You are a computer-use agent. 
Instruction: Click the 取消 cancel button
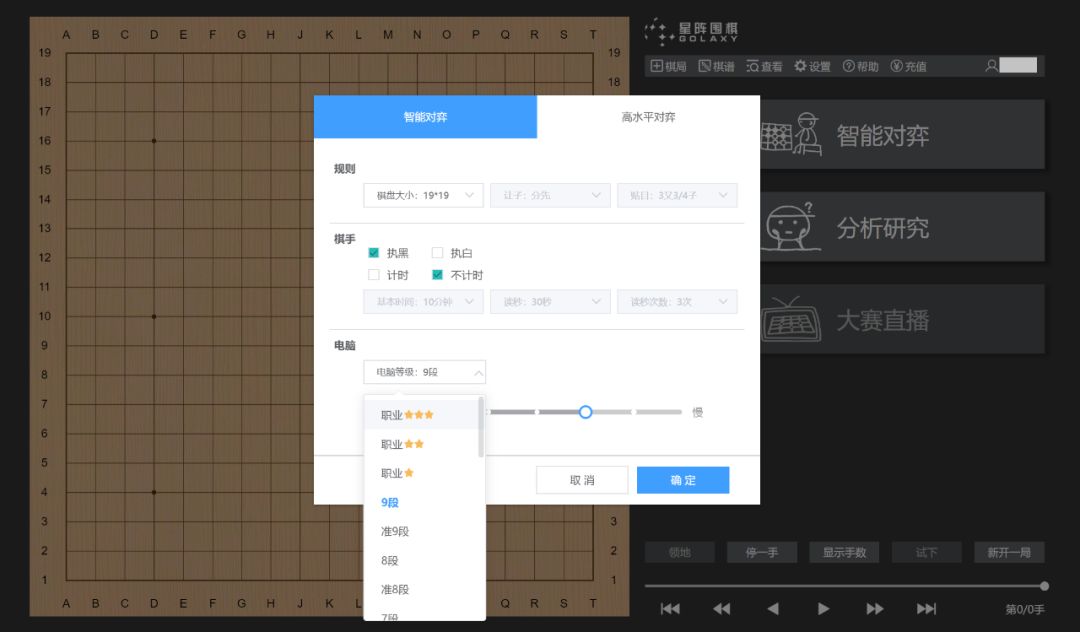582,480
